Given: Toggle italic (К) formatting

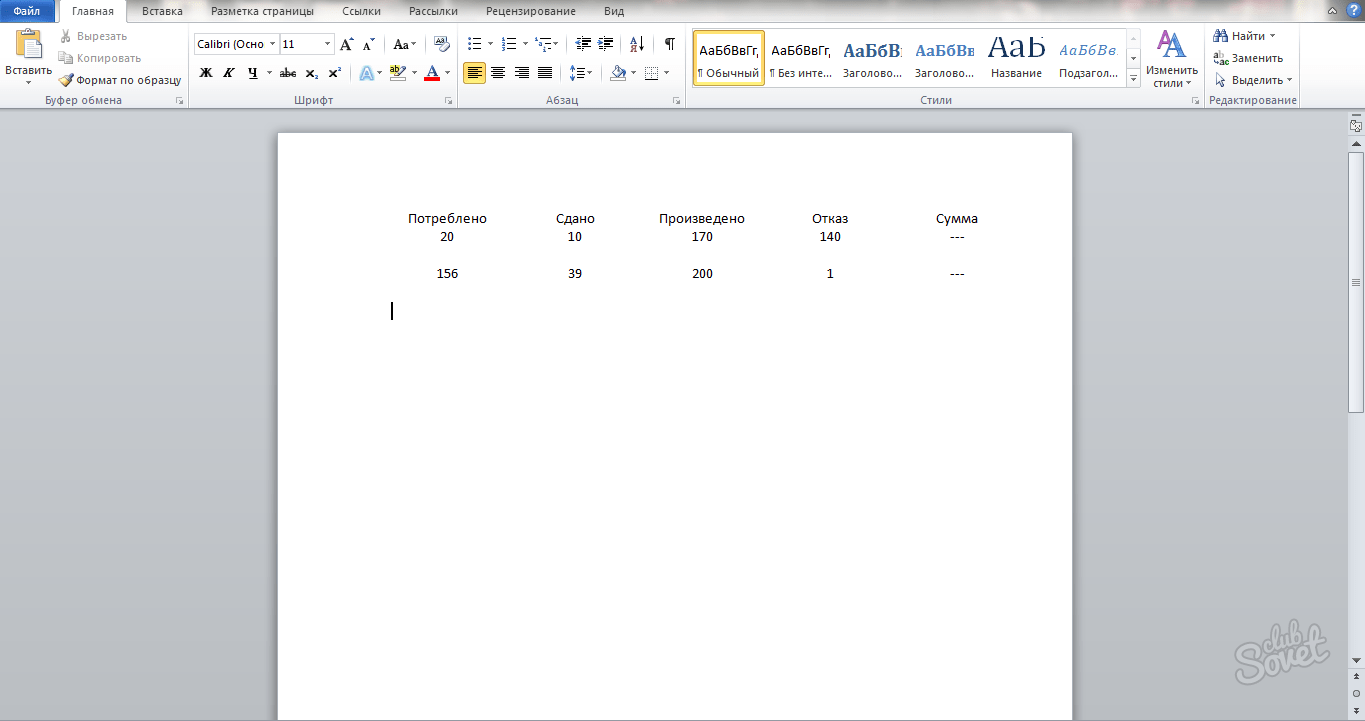Looking at the screenshot, I should [x=229, y=73].
